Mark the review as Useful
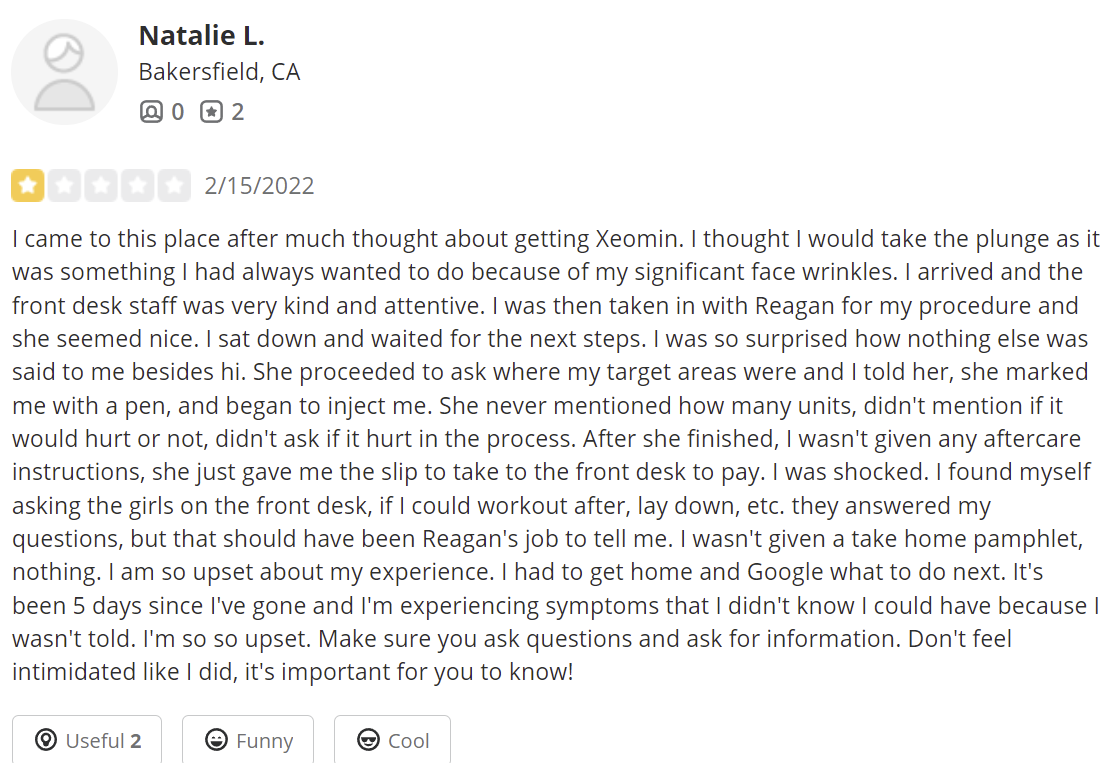 87,740
